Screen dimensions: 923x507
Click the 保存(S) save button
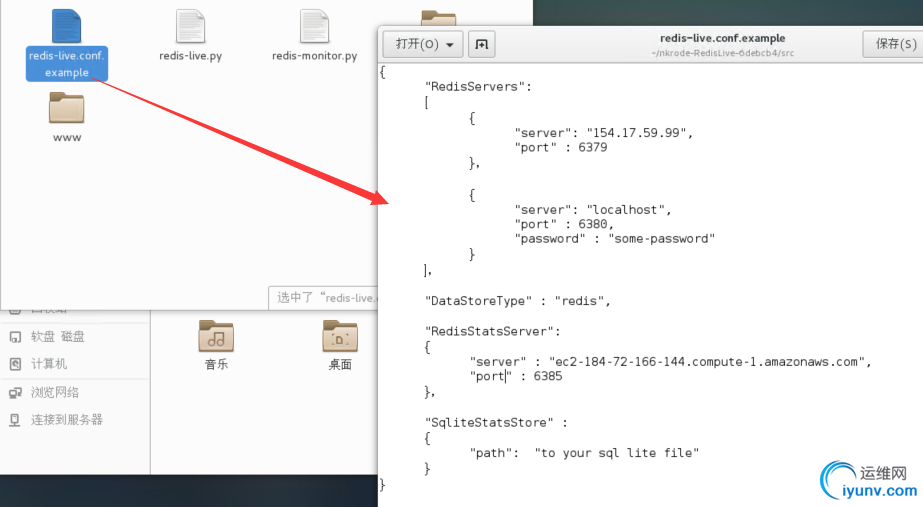[894, 44]
